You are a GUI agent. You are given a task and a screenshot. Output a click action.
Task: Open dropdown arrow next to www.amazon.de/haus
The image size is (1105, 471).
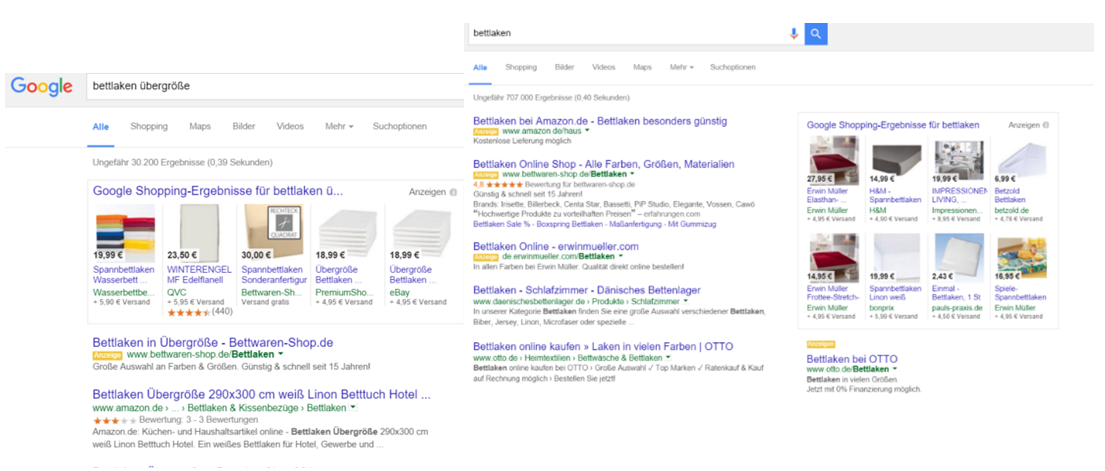pyautogui.click(x=587, y=131)
